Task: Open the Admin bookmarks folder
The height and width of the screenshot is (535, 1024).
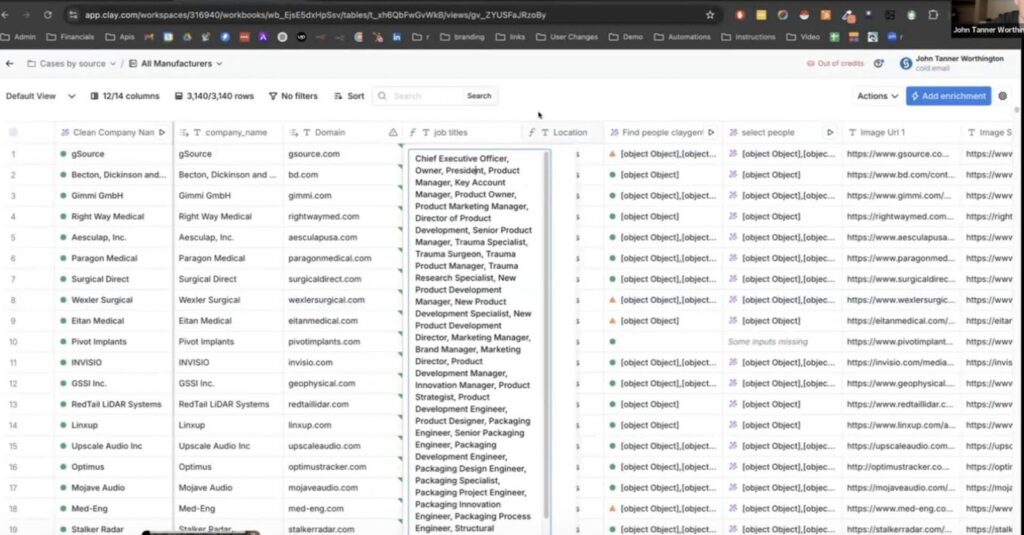Action: click(x=19, y=37)
